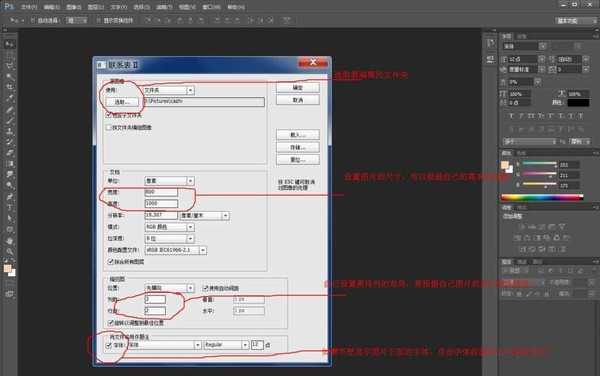Toggle 旋转以调整到最佳位置 checkbox
600x376 pixels.
click(111, 323)
